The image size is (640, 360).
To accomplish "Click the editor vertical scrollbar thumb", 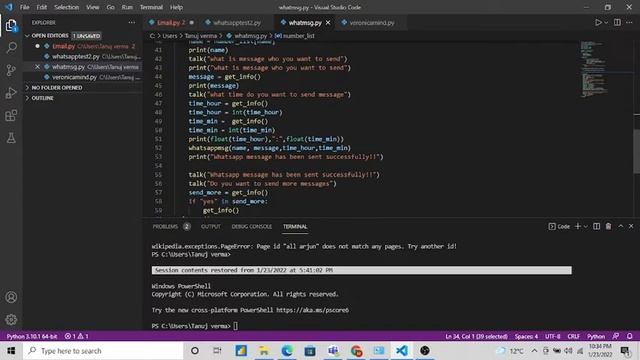I will coord(636,151).
